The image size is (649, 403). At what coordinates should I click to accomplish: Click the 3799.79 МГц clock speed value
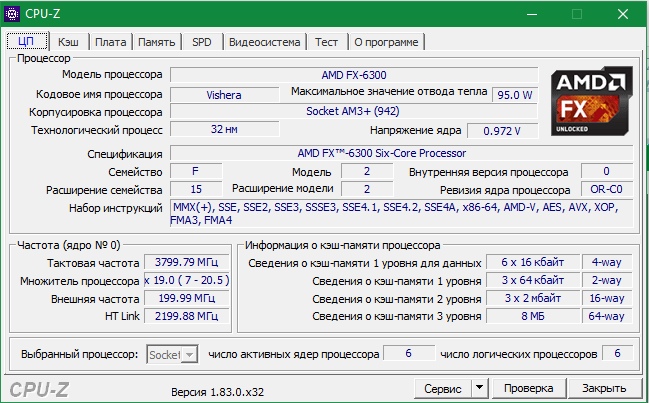tap(187, 262)
